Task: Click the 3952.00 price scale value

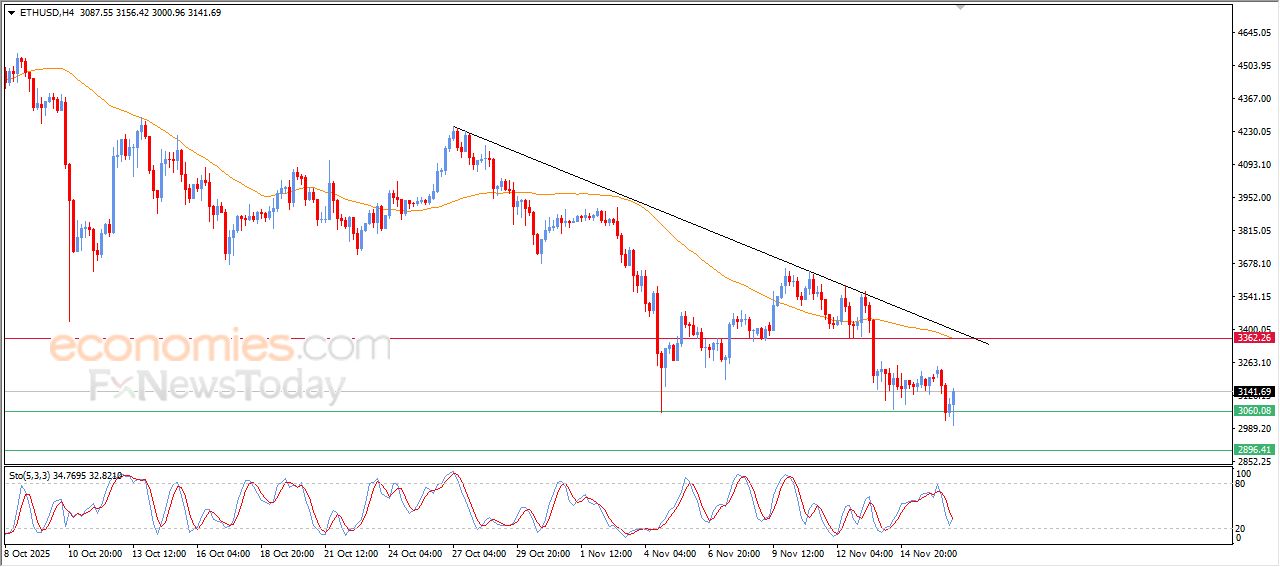Action: 1254,198
